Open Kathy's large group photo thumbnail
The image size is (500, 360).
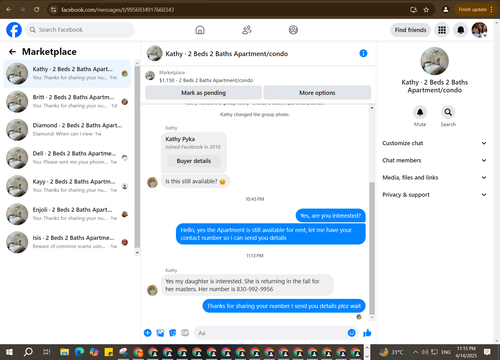coord(434,61)
